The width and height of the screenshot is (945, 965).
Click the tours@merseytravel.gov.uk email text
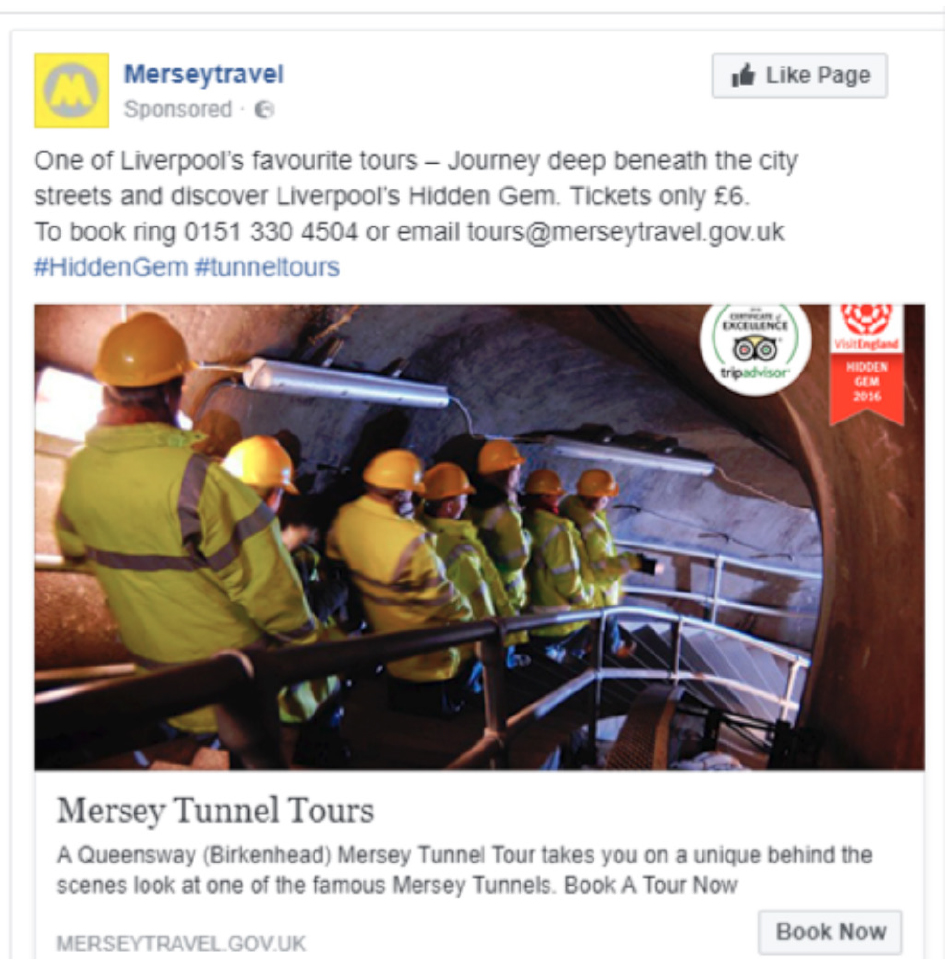(626, 232)
